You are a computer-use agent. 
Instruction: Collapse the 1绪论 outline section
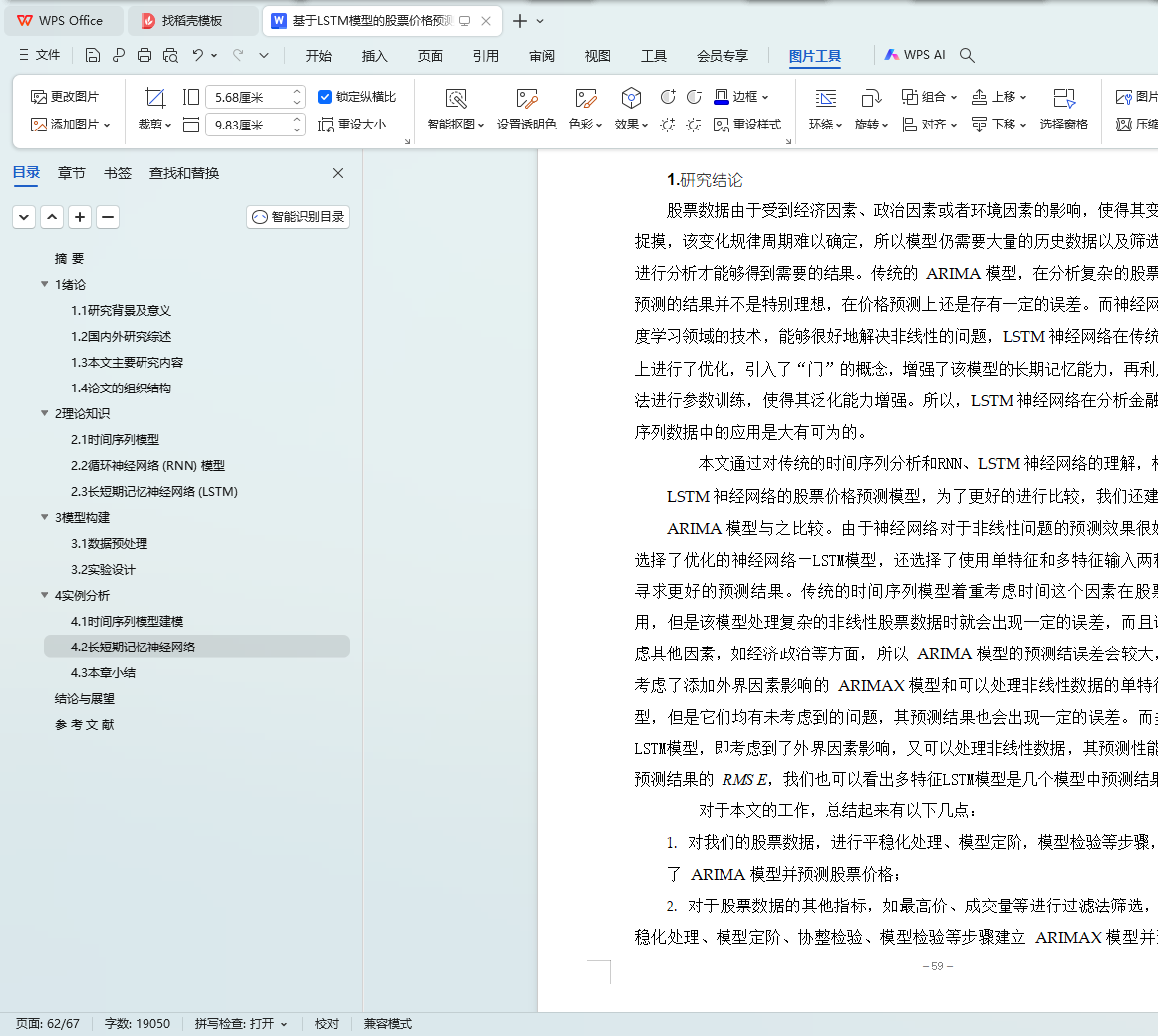click(44, 284)
